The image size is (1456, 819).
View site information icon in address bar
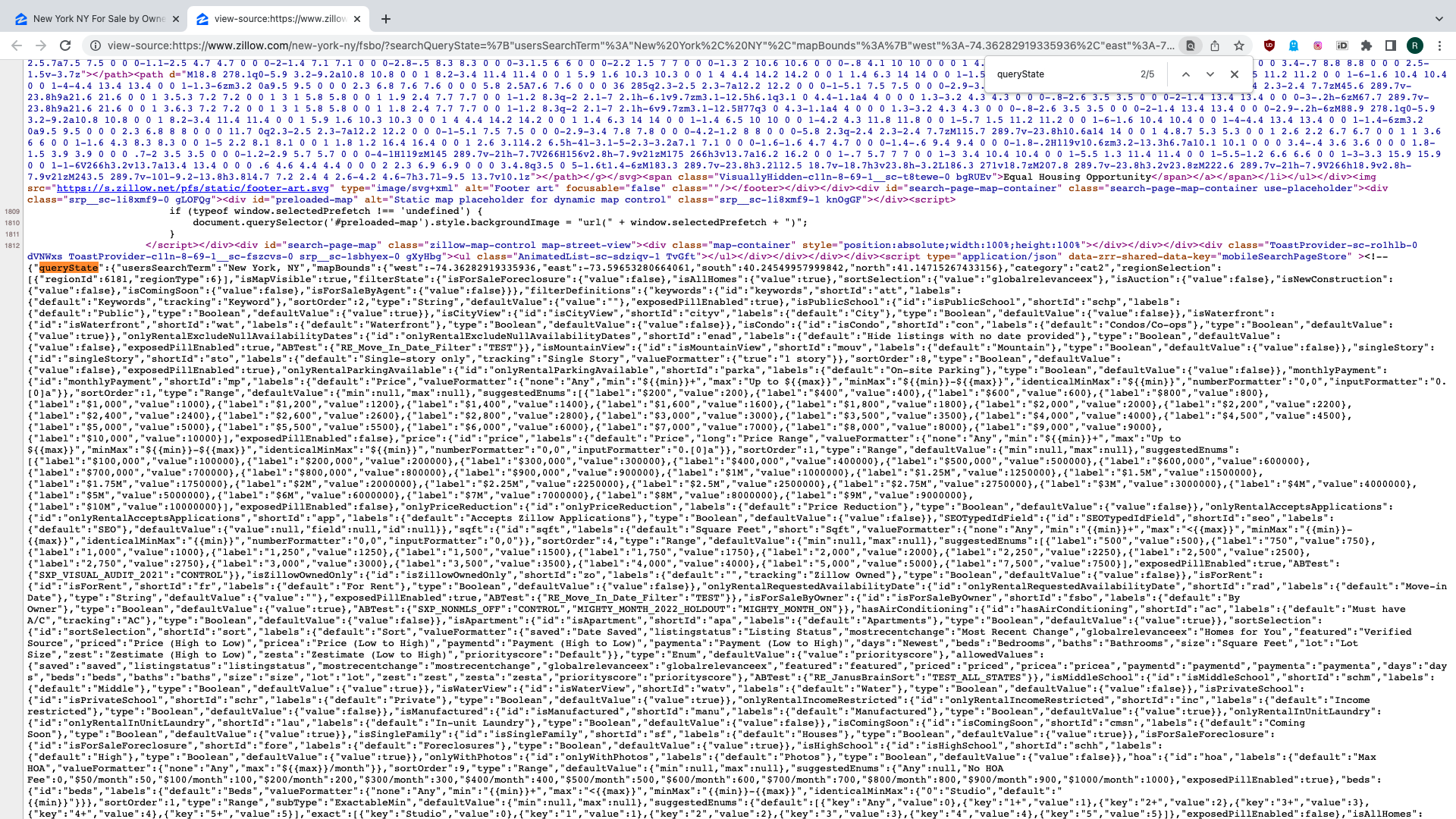[x=95, y=45]
